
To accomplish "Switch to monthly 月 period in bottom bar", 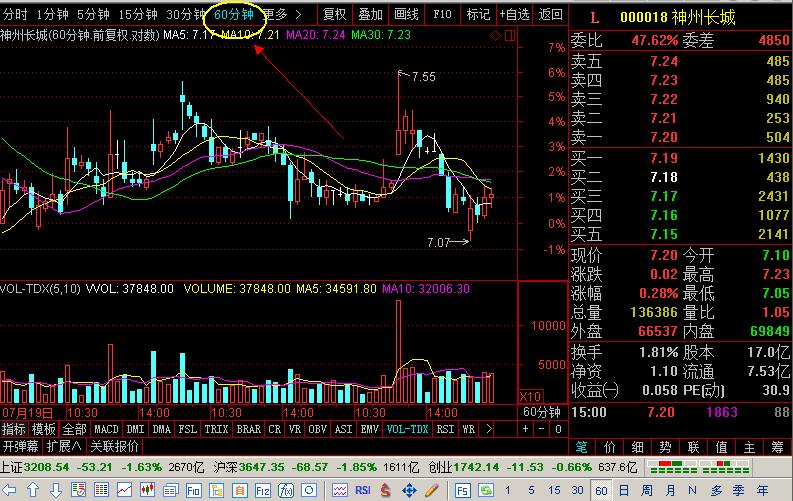I will [670, 490].
